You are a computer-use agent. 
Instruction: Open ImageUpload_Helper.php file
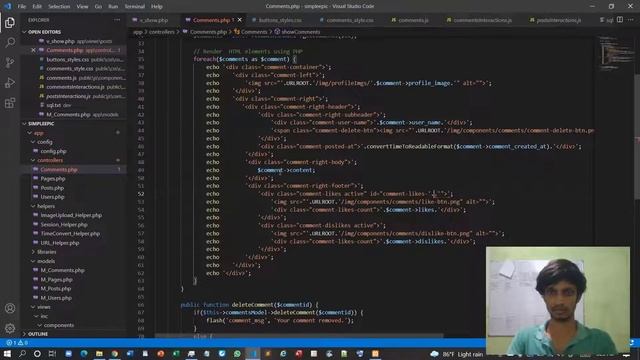[x=71, y=215]
